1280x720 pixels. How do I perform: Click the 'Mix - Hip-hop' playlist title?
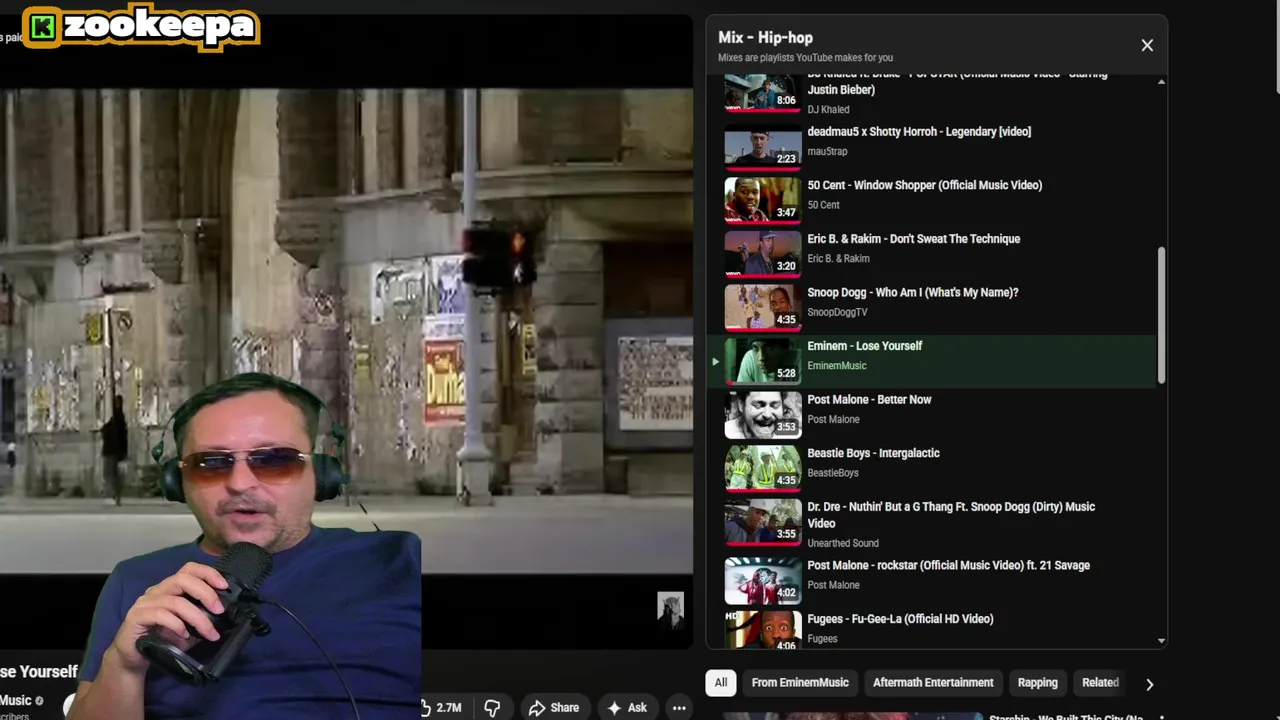point(765,38)
